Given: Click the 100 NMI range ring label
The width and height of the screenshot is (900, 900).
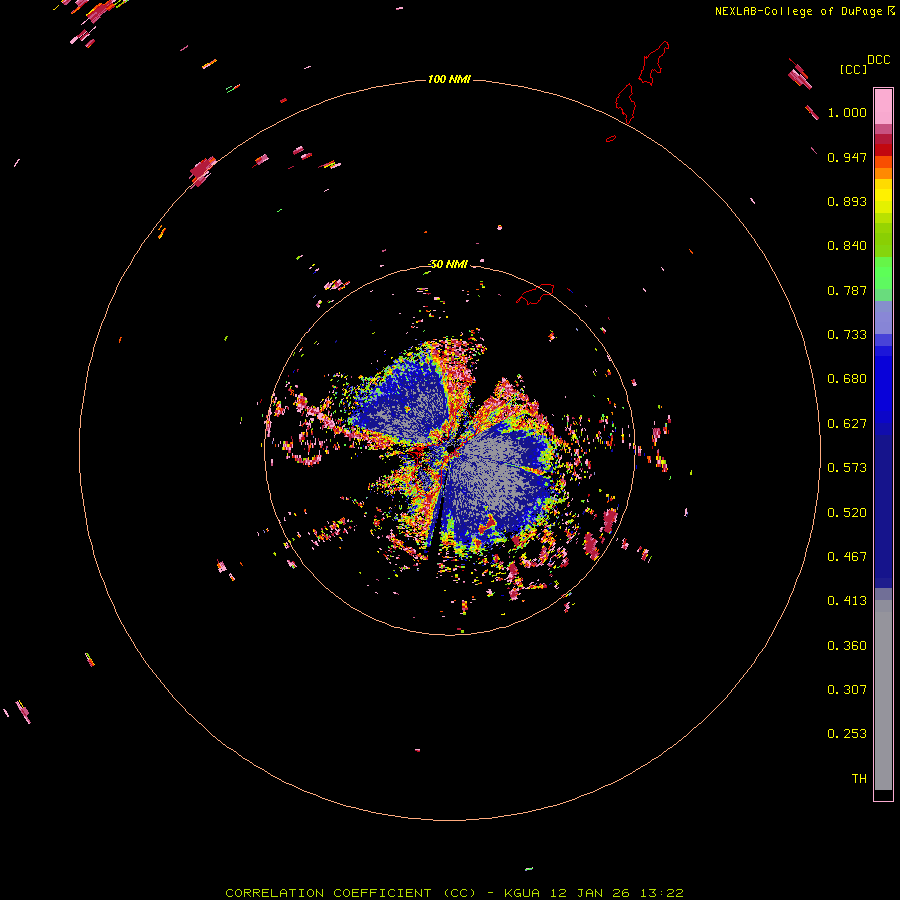Looking at the screenshot, I should [449, 79].
